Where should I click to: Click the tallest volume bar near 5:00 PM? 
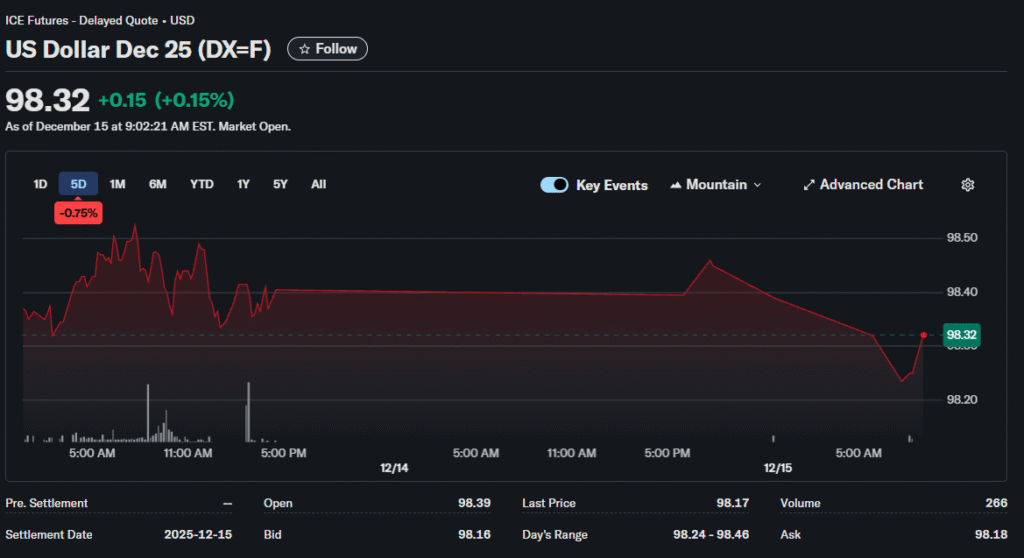point(248,412)
